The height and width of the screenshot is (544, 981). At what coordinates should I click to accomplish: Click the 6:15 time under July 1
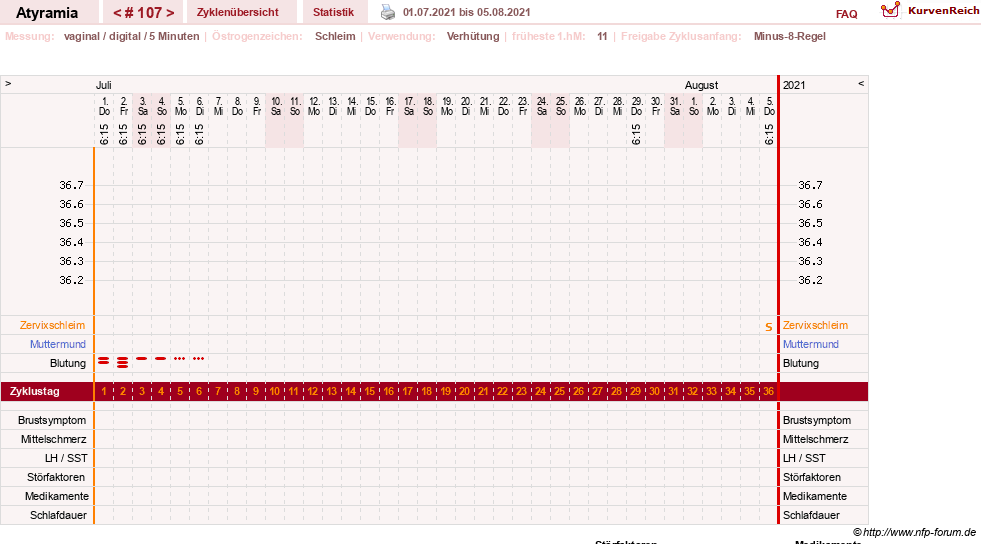[104, 134]
